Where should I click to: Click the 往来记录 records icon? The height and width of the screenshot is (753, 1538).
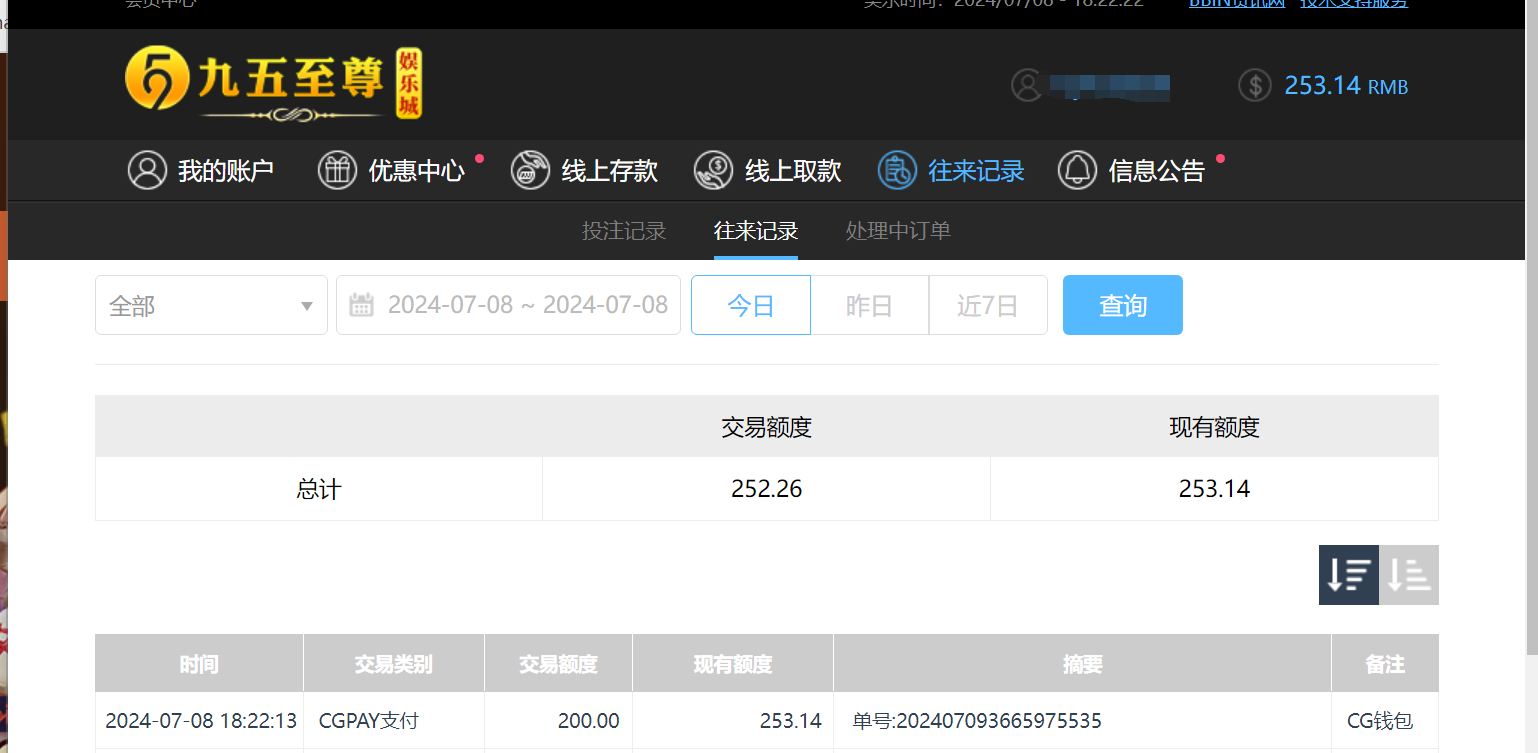point(895,170)
